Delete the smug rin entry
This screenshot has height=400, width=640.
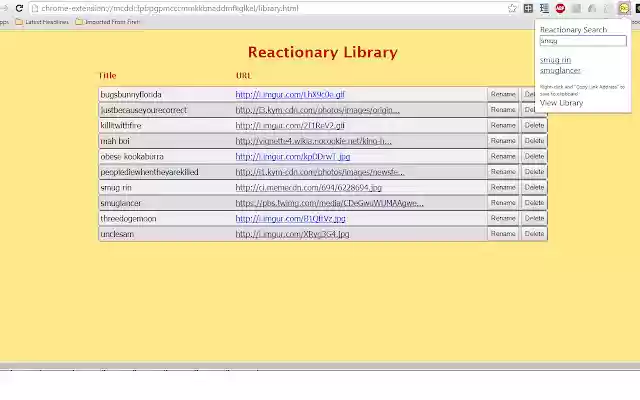[x=534, y=187]
